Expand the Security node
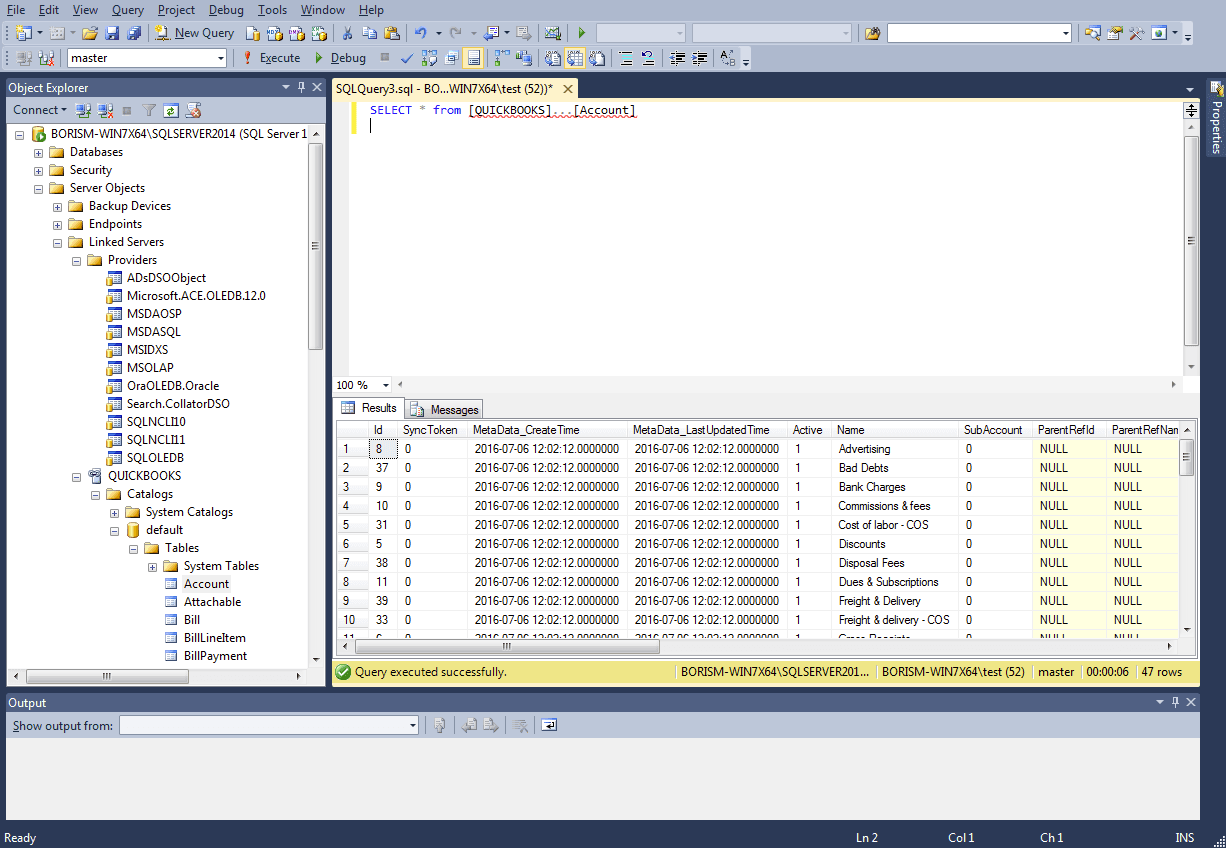The width and height of the screenshot is (1226, 848). [39, 171]
